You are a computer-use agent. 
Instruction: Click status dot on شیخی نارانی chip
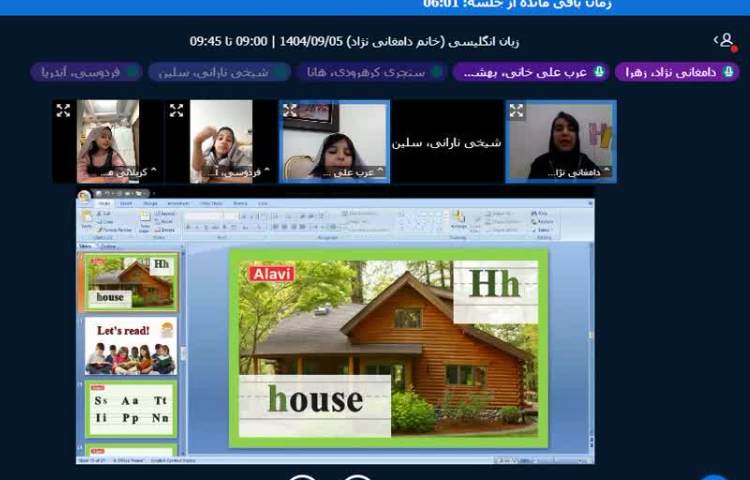point(280,72)
